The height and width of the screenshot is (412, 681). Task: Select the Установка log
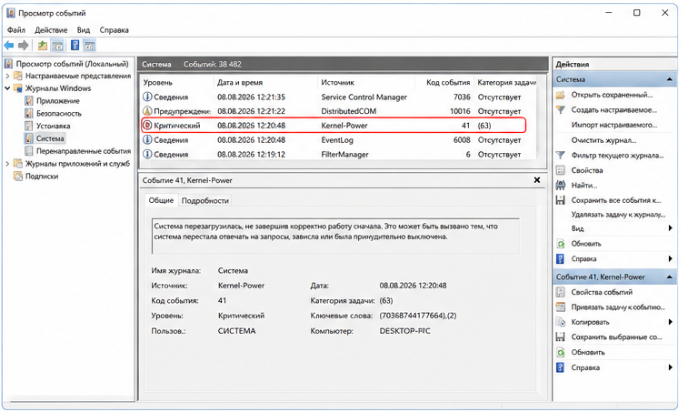coord(53,126)
